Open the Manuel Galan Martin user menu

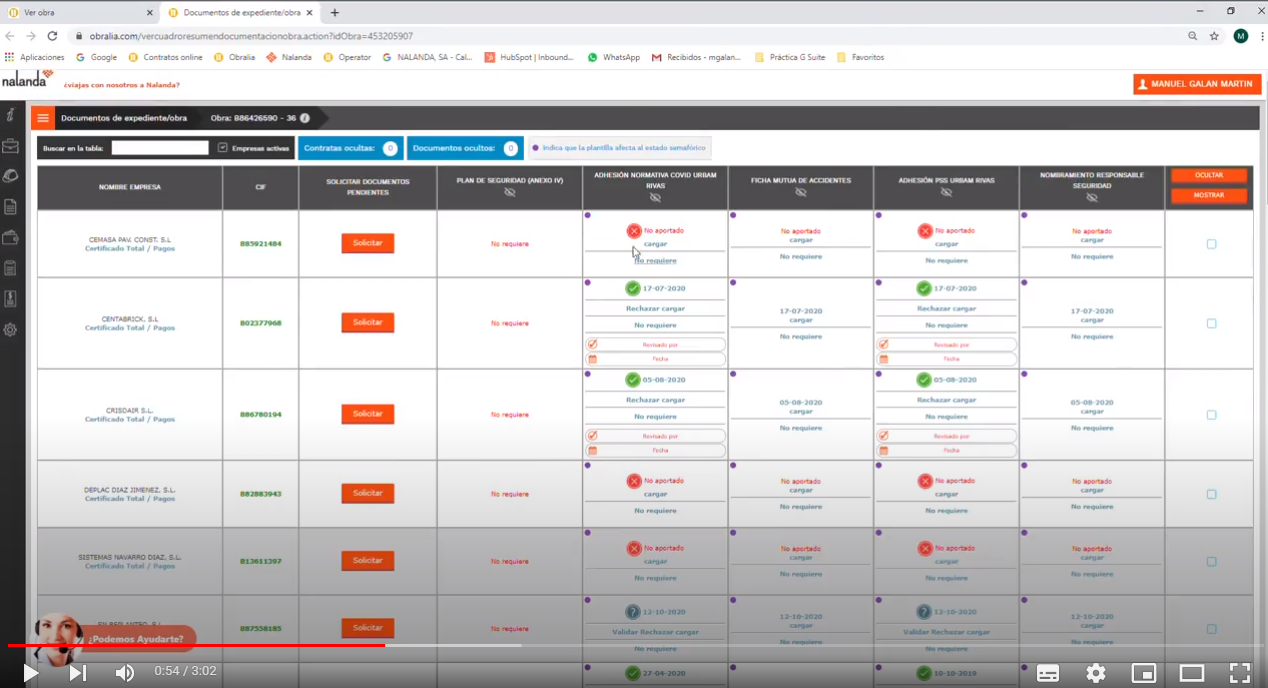tap(1196, 84)
